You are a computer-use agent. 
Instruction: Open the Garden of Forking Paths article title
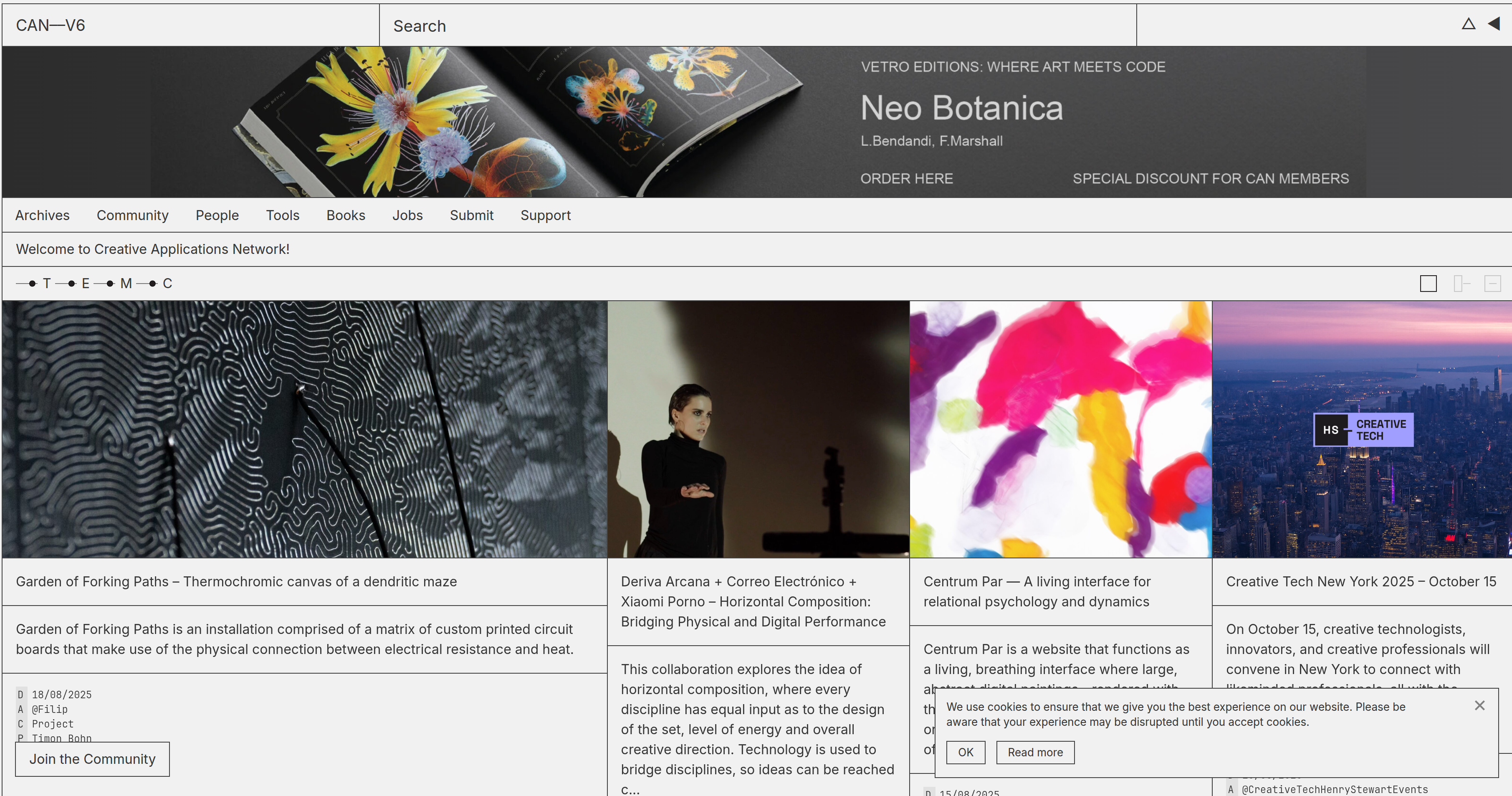[236, 581]
